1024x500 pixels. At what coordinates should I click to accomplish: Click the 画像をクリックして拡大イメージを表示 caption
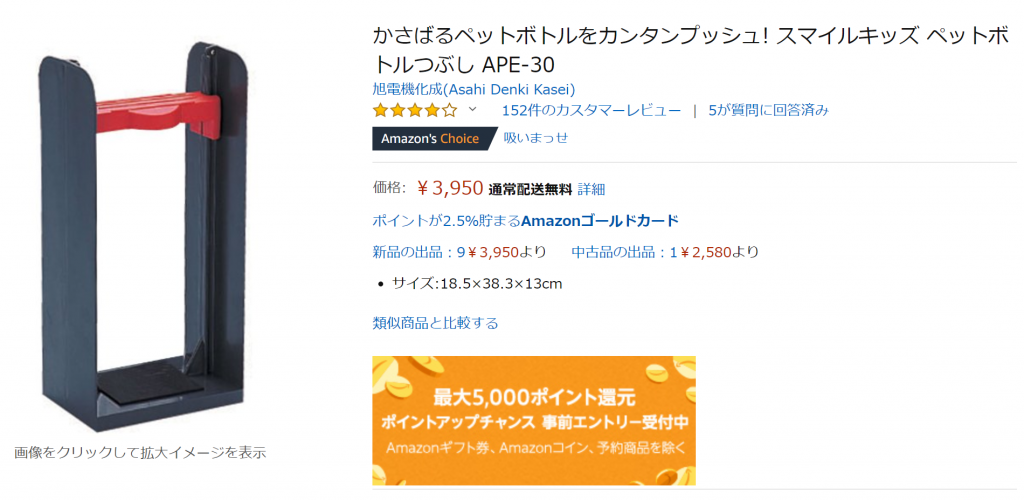point(140,452)
